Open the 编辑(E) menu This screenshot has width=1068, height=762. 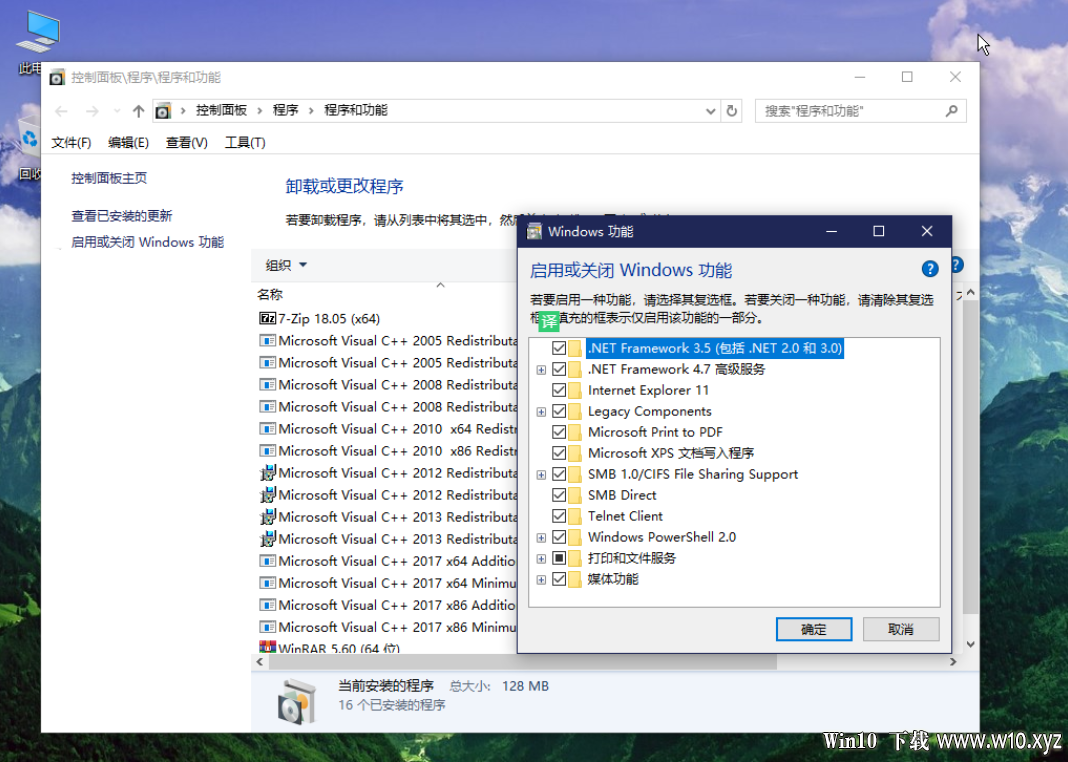coord(128,142)
